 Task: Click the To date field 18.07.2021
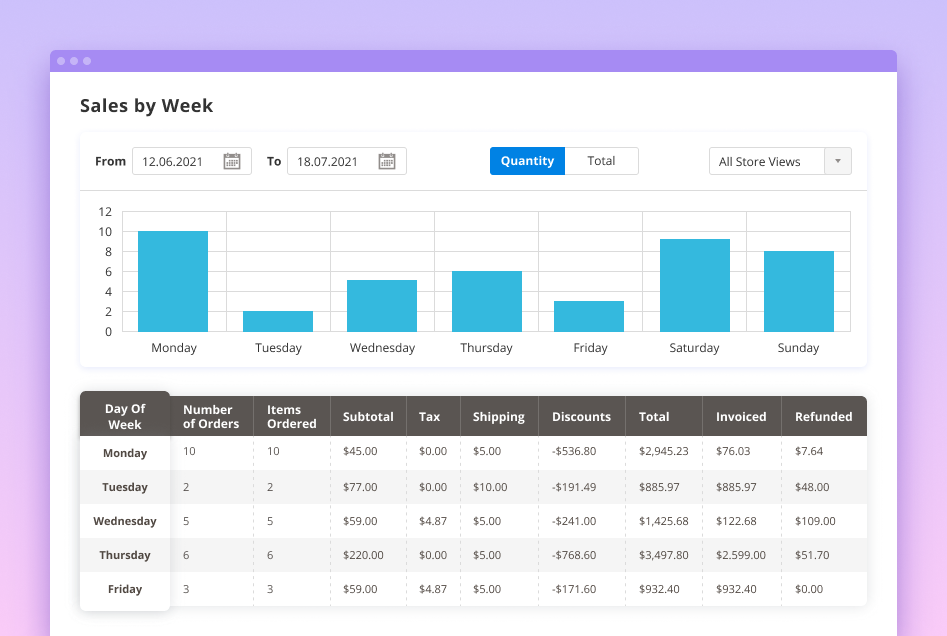tap(330, 161)
